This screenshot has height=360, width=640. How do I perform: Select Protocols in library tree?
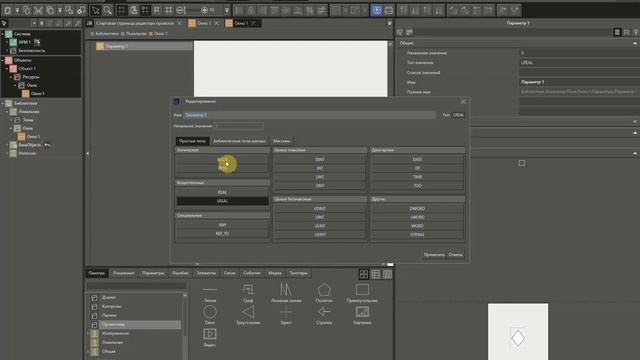pyautogui.click(x=27, y=153)
